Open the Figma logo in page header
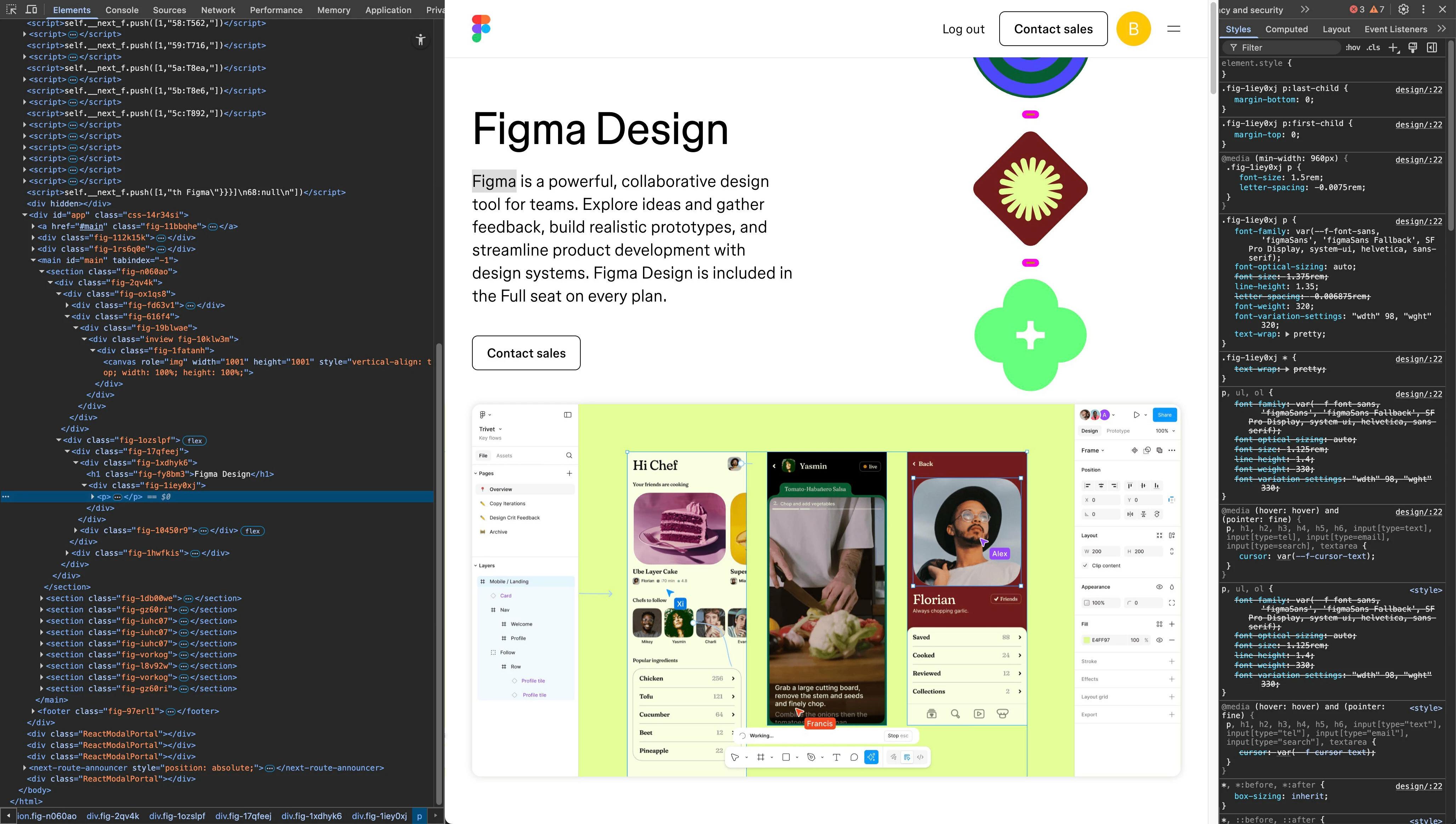1456x824 pixels. 481,29
